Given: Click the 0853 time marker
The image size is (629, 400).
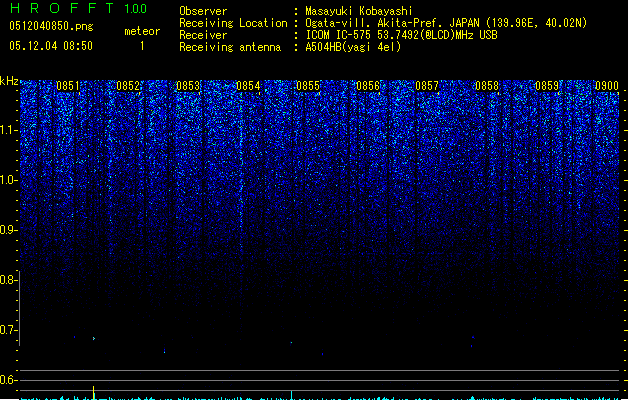Looking at the screenshot, I should tap(188, 86).
